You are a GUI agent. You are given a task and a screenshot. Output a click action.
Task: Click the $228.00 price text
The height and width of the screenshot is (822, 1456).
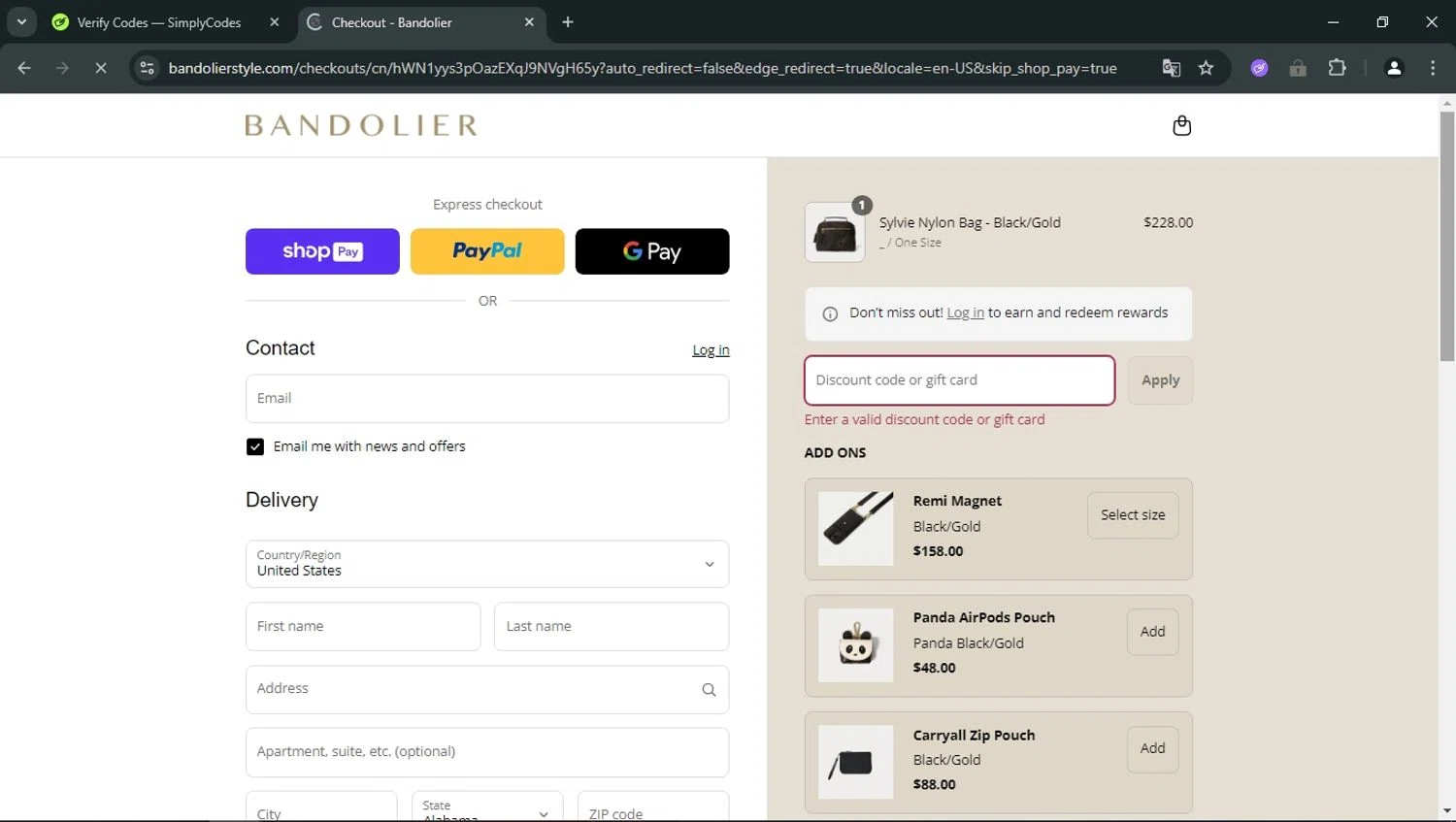click(1168, 222)
